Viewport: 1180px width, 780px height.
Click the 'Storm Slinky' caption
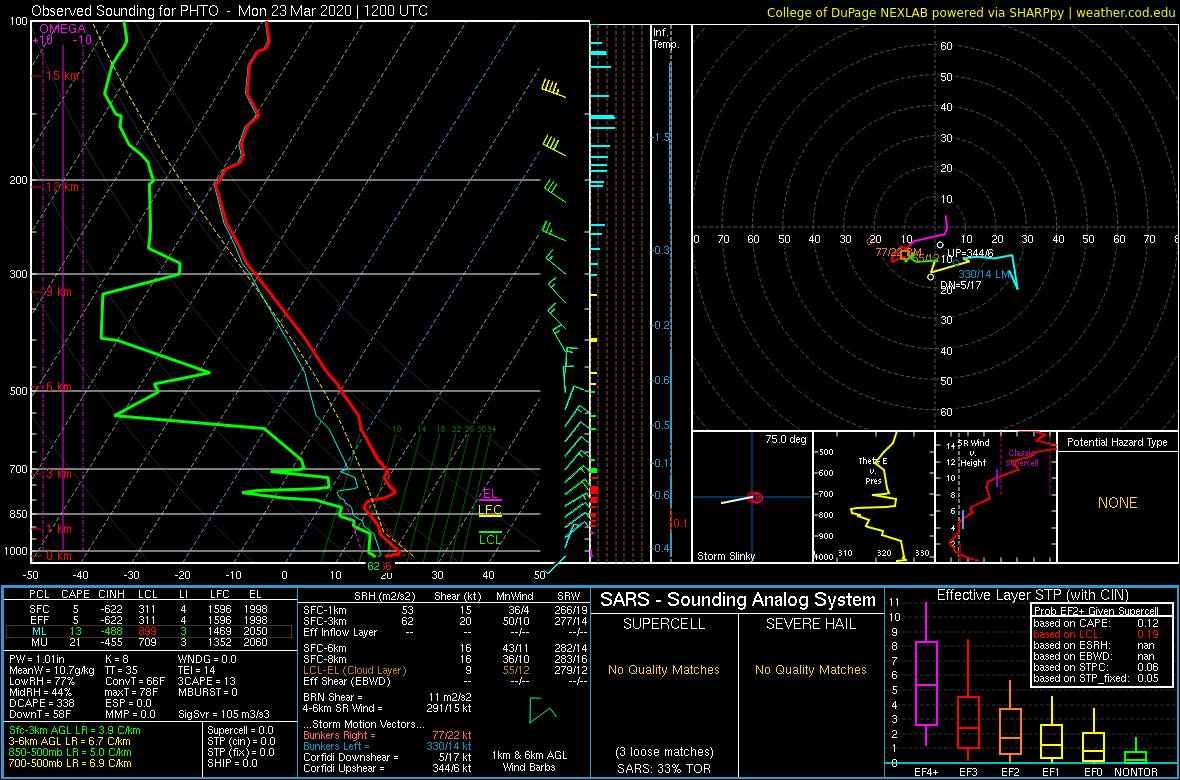(726, 556)
